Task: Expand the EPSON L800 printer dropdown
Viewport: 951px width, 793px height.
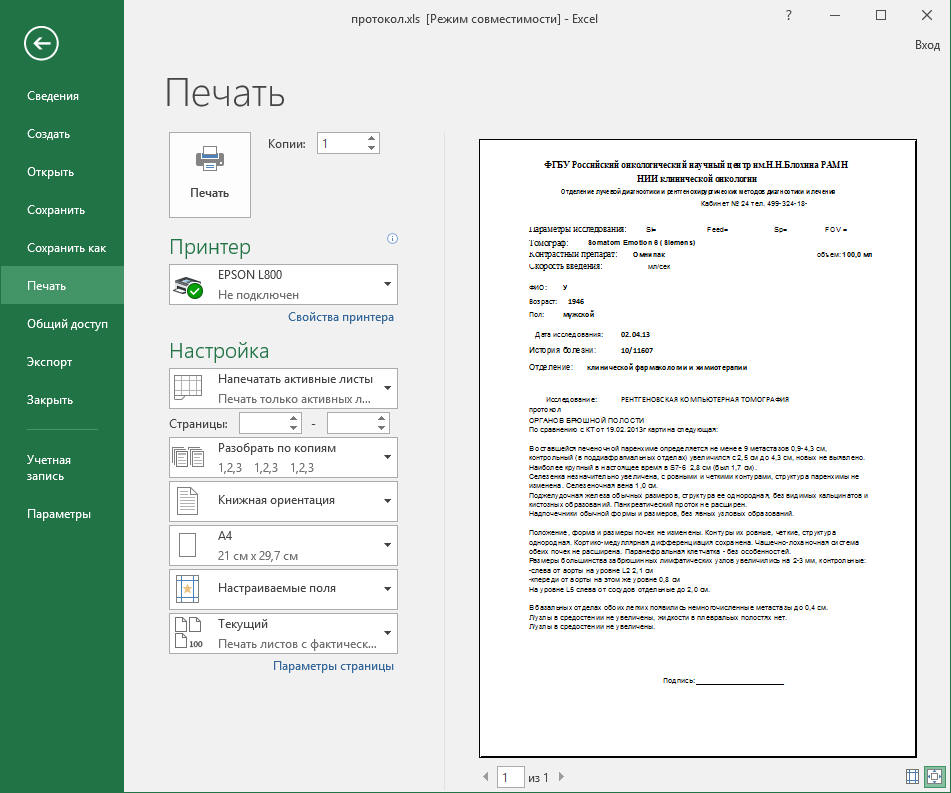Action: click(283, 284)
